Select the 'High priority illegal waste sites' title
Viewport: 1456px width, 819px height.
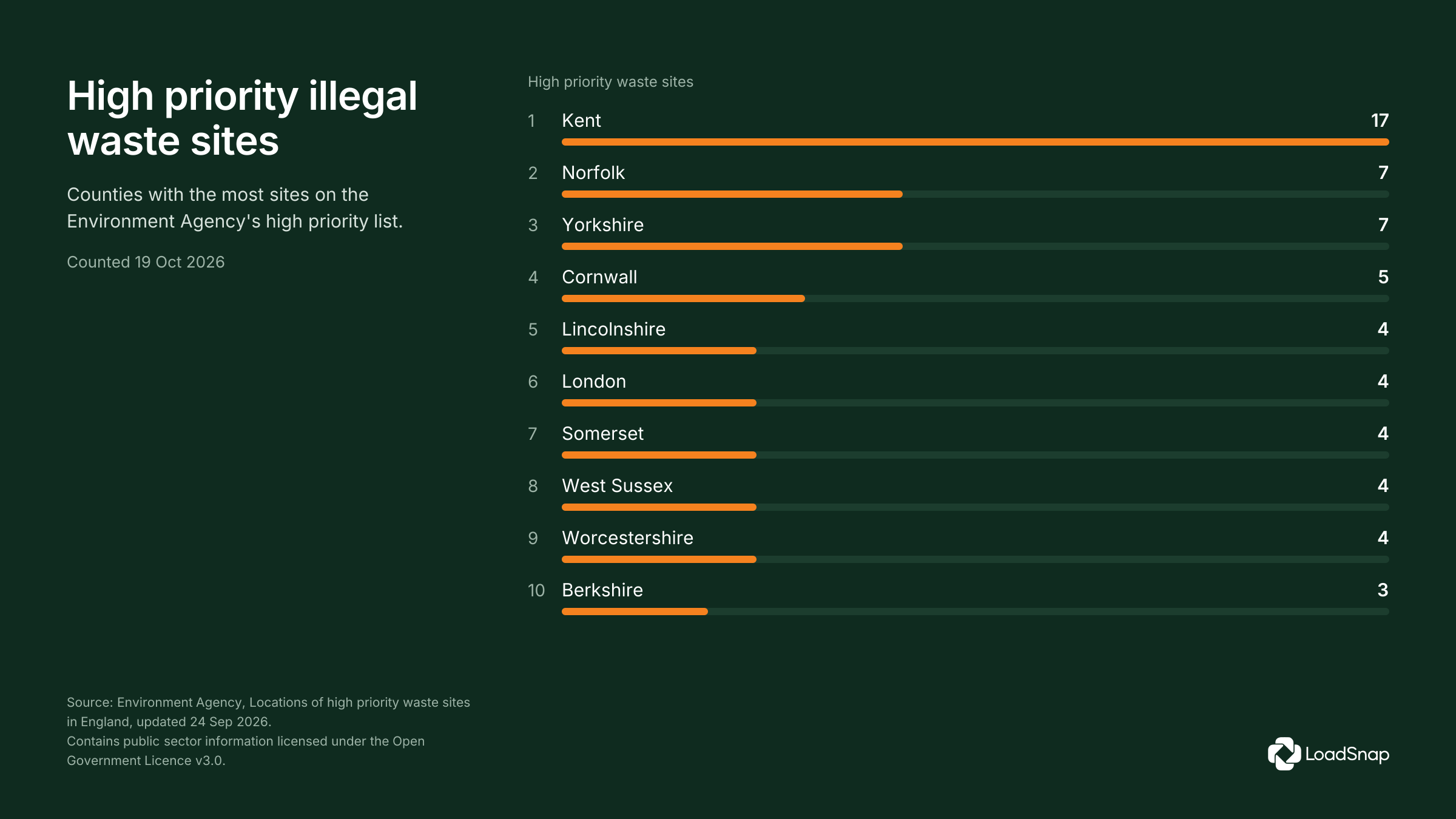point(242,118)
